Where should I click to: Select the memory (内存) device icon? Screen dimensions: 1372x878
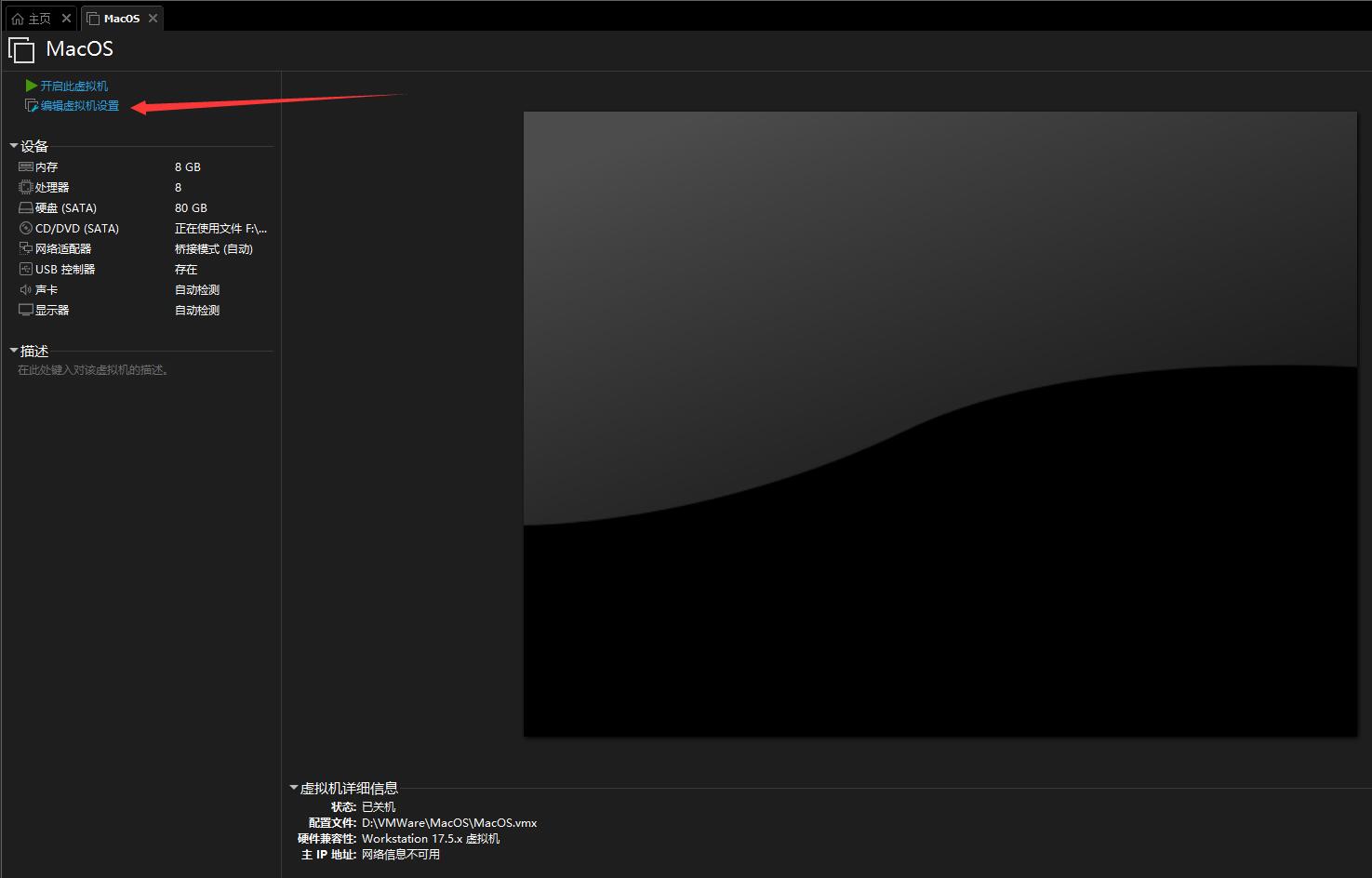click(x=26, y=167)
